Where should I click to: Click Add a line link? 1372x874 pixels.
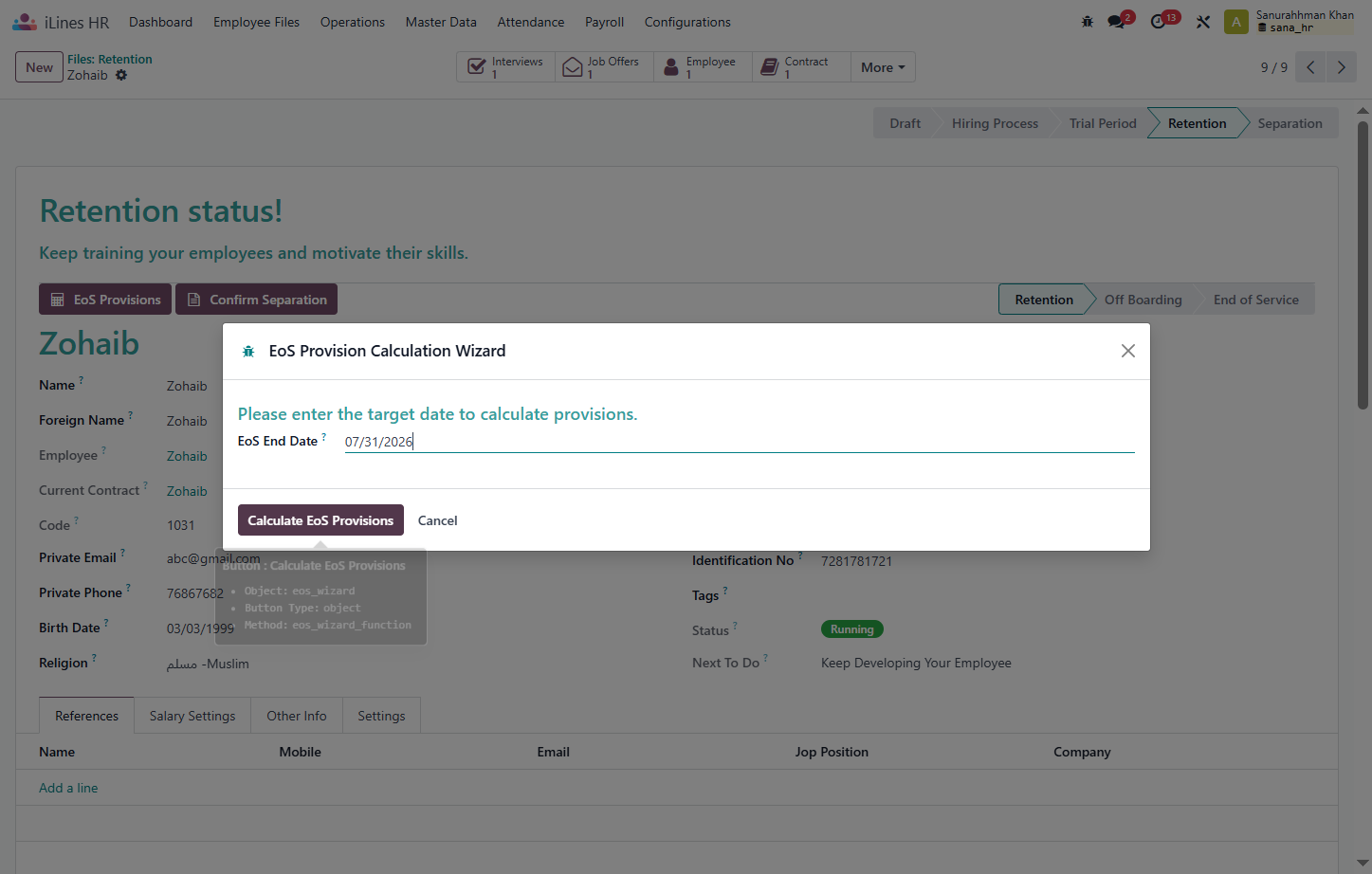[68, 788]
